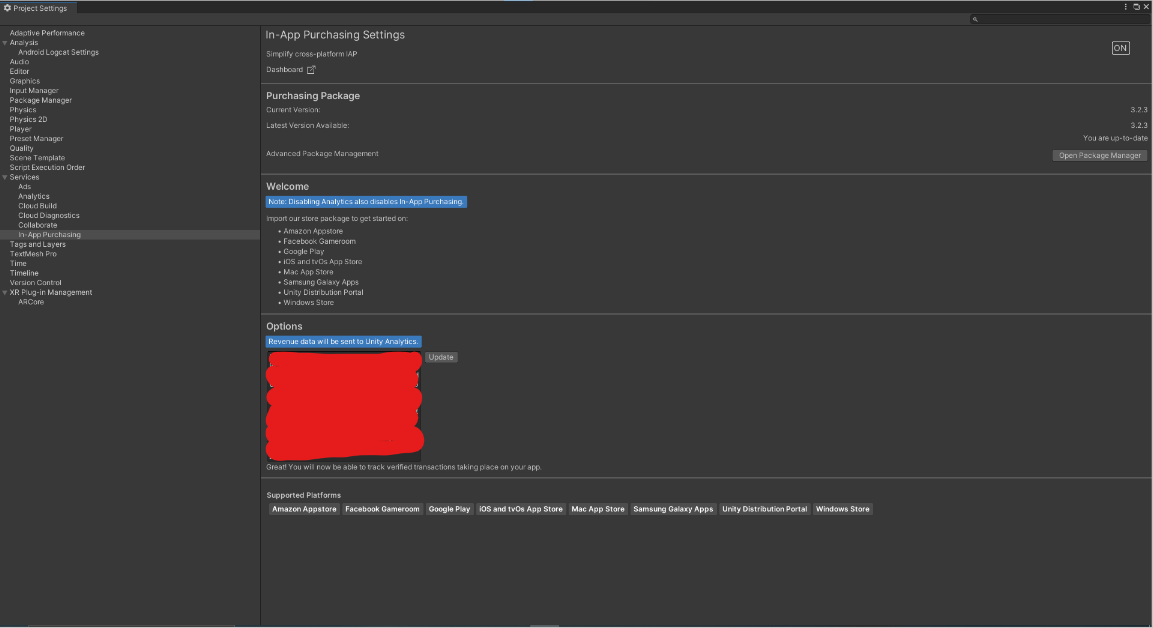Click the Windows Store platform tag
This screenshot has width=1153, height=628.
click(843, 509)
